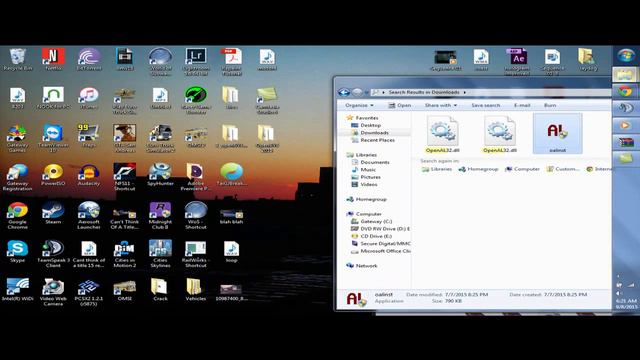Search again in Computer link
This screenshot has width=640, height=360.
coord(523,169)
